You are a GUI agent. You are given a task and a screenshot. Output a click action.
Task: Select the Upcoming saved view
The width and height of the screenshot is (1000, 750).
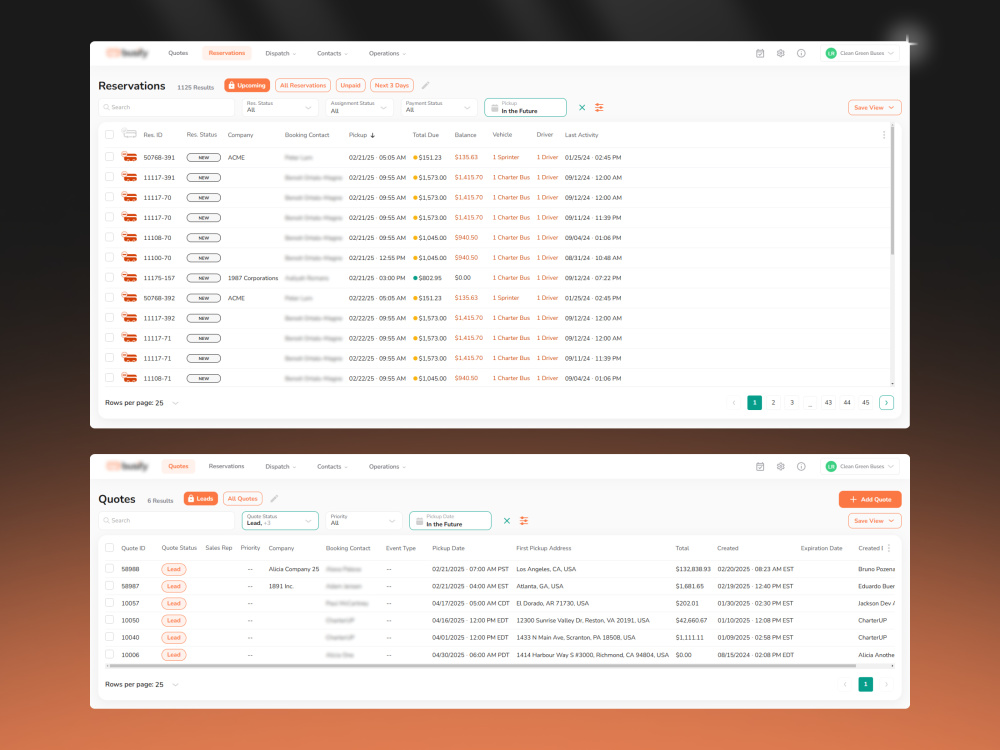coord(247,85)
